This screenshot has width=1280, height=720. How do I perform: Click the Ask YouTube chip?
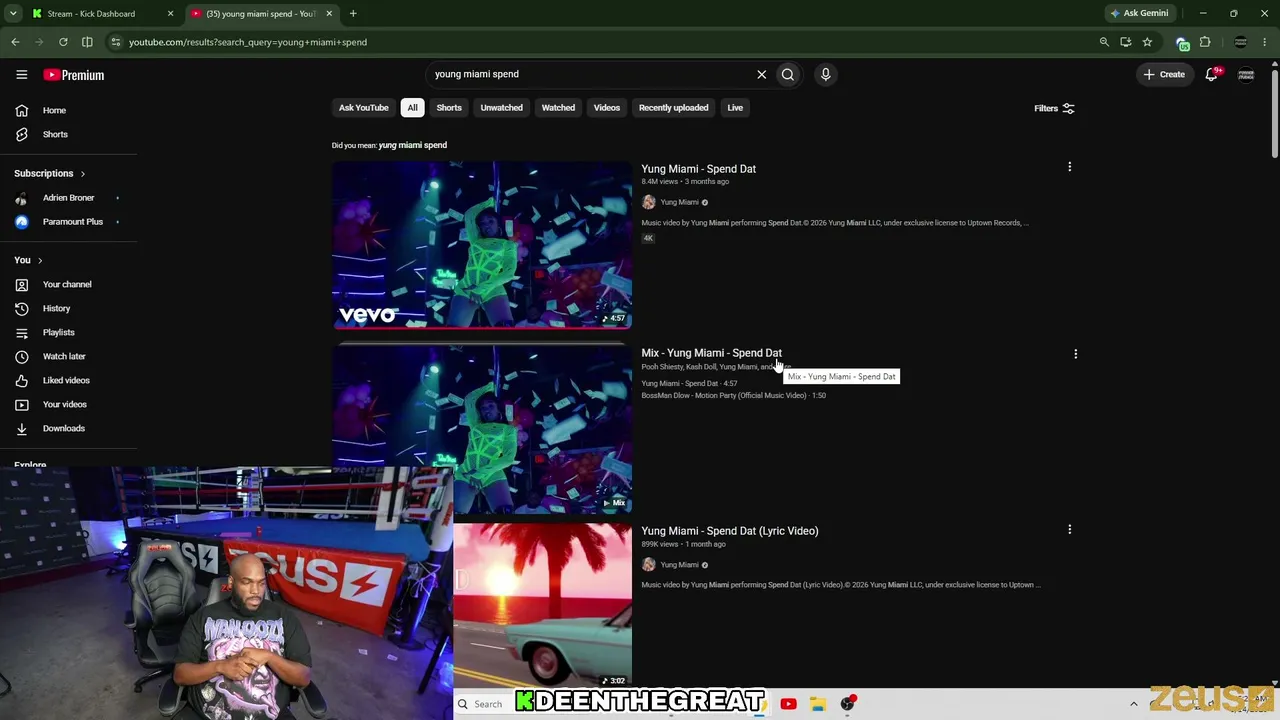363,108
